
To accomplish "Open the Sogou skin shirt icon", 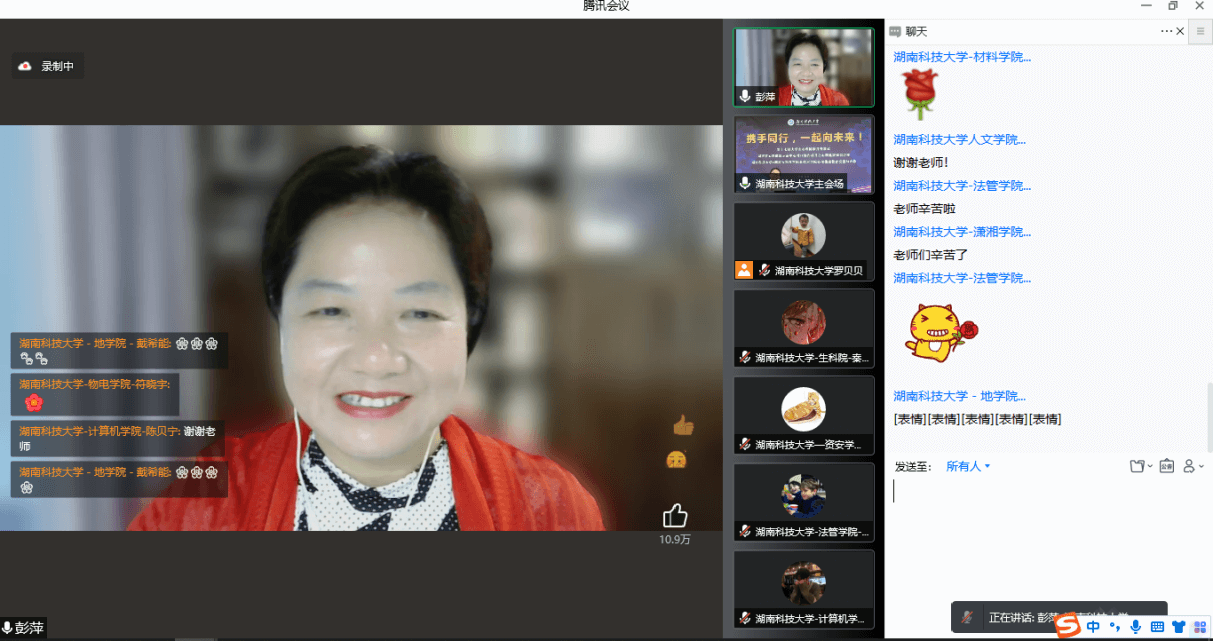I will tap(1178, 627).
